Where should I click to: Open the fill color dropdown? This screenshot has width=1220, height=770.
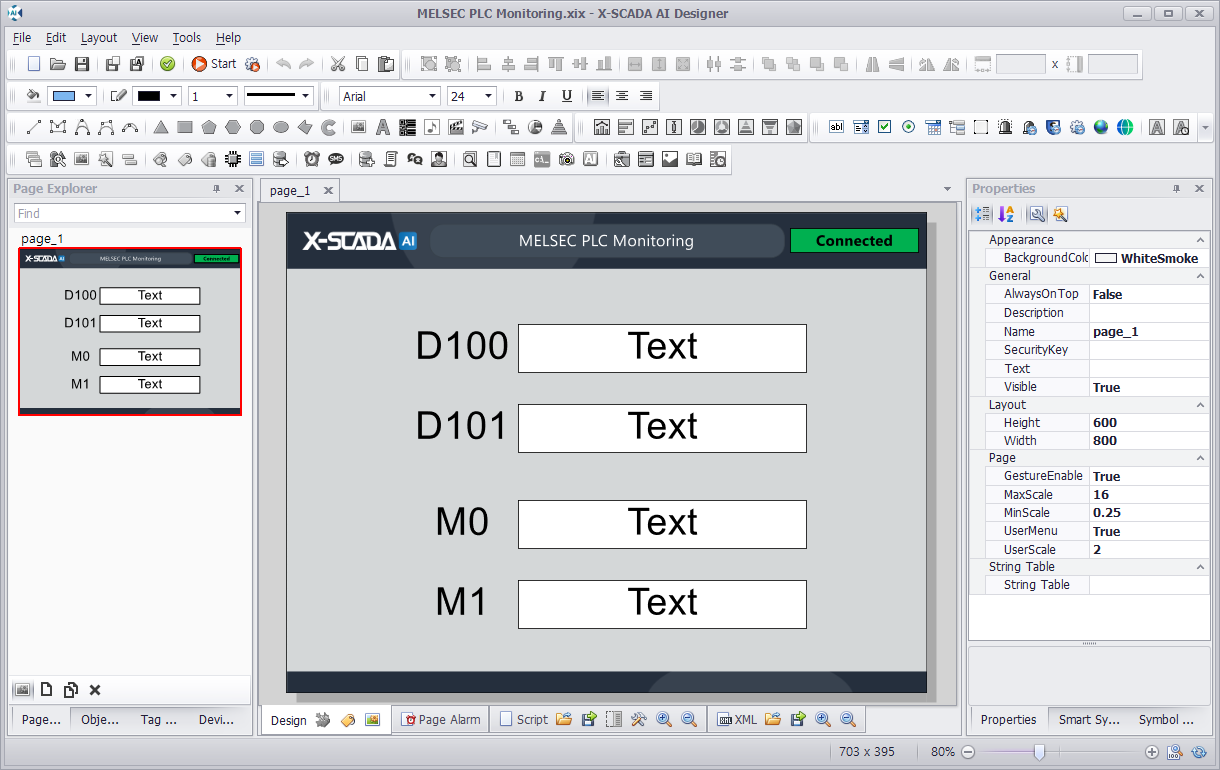pos(89,96)
